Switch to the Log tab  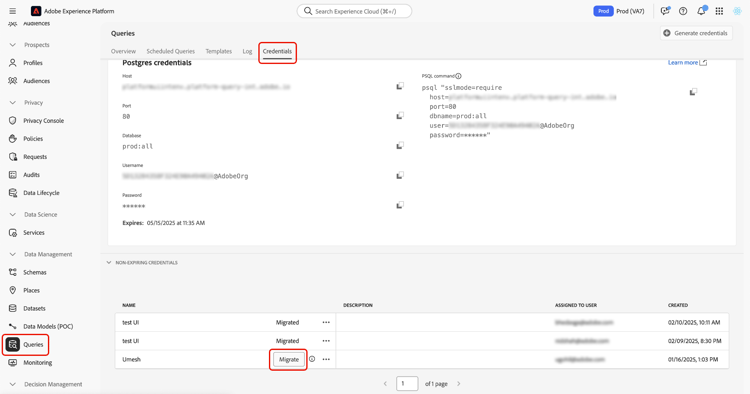coord(247,51)
